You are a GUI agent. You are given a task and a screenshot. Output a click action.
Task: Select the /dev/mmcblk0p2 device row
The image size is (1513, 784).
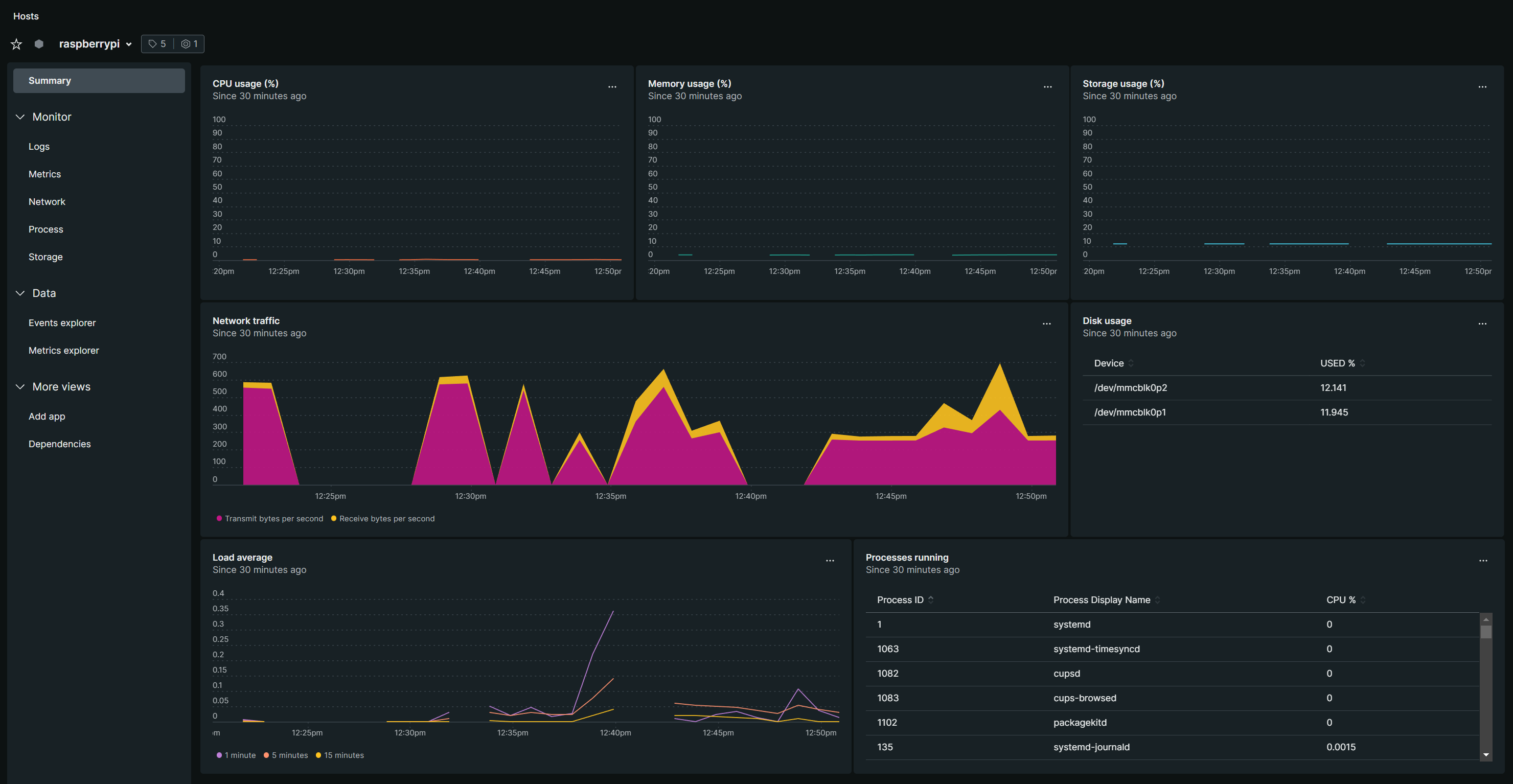[x=1286, y=388]
